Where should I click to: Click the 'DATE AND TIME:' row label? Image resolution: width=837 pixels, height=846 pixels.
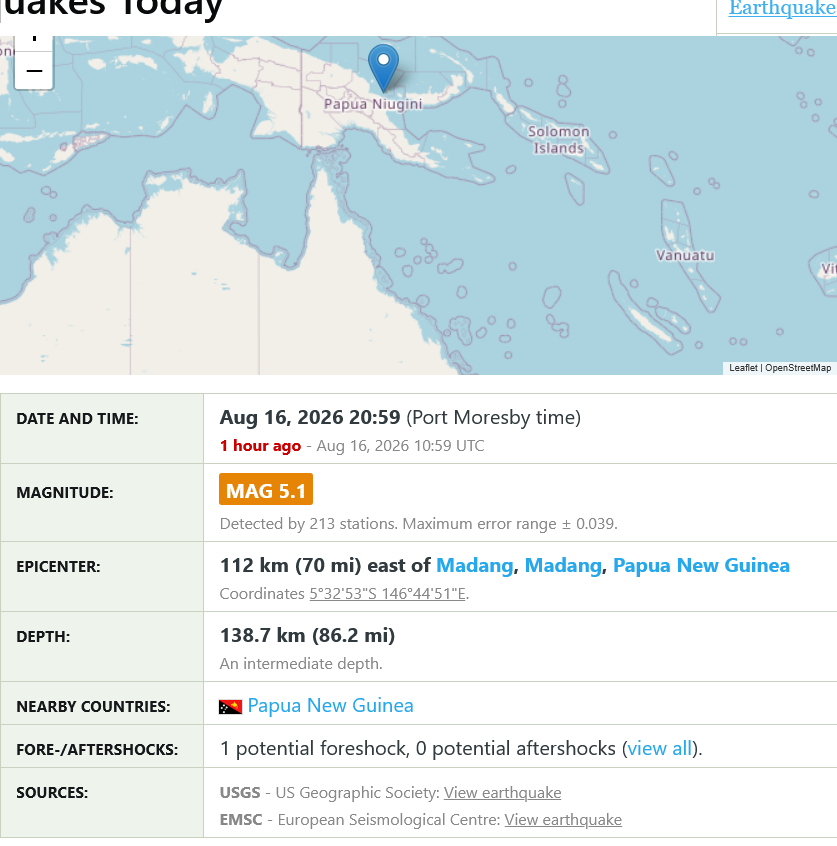(77, 419)
